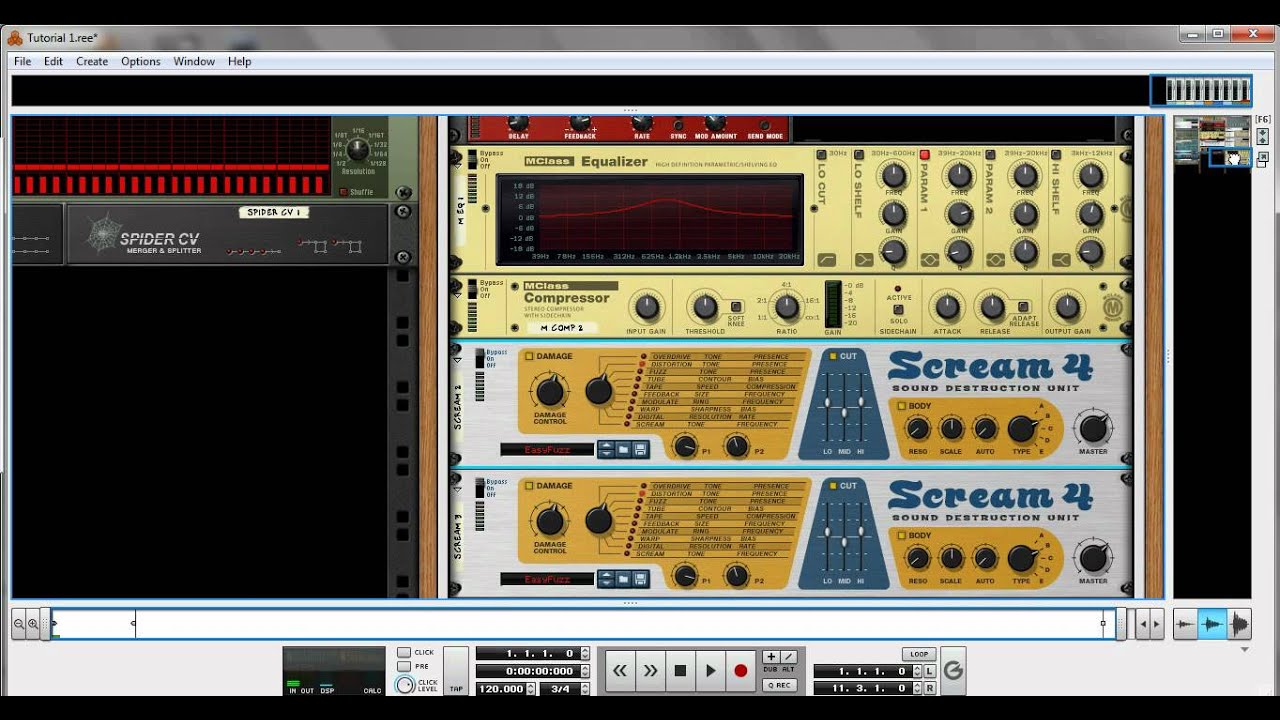Click the Compressor THRESHOLD knob

pyautogui.click(x=705, y=307)
